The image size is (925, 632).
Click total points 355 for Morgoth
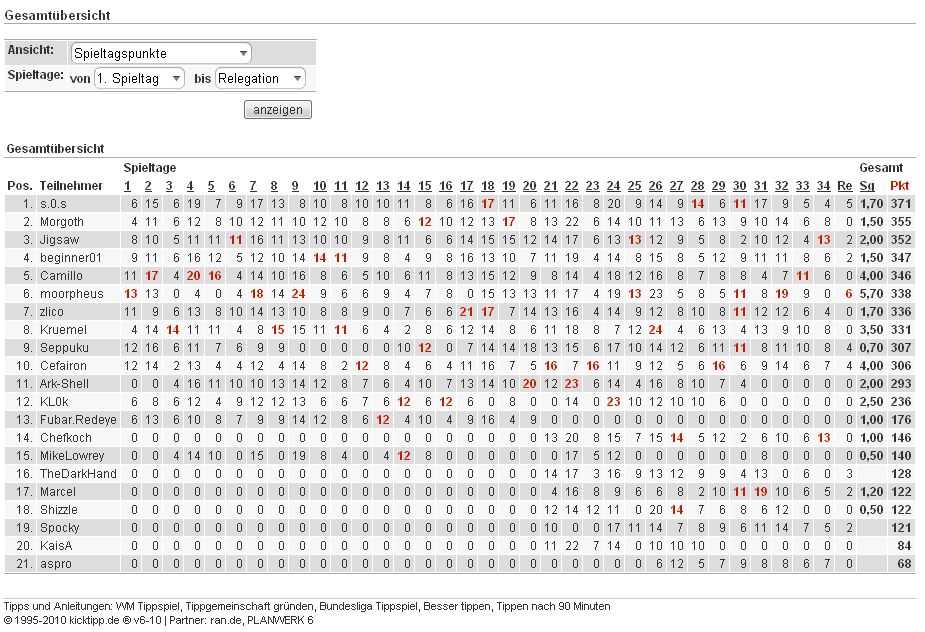pyautogui.click(x=901, y=222)
